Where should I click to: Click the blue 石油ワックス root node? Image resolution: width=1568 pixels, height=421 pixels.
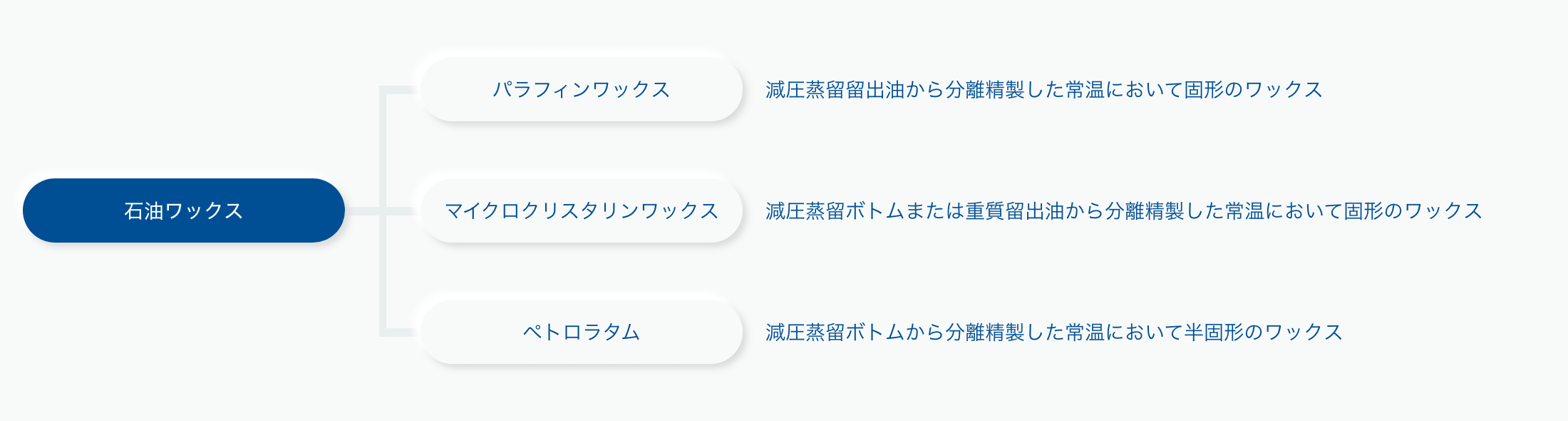point(184,210)
